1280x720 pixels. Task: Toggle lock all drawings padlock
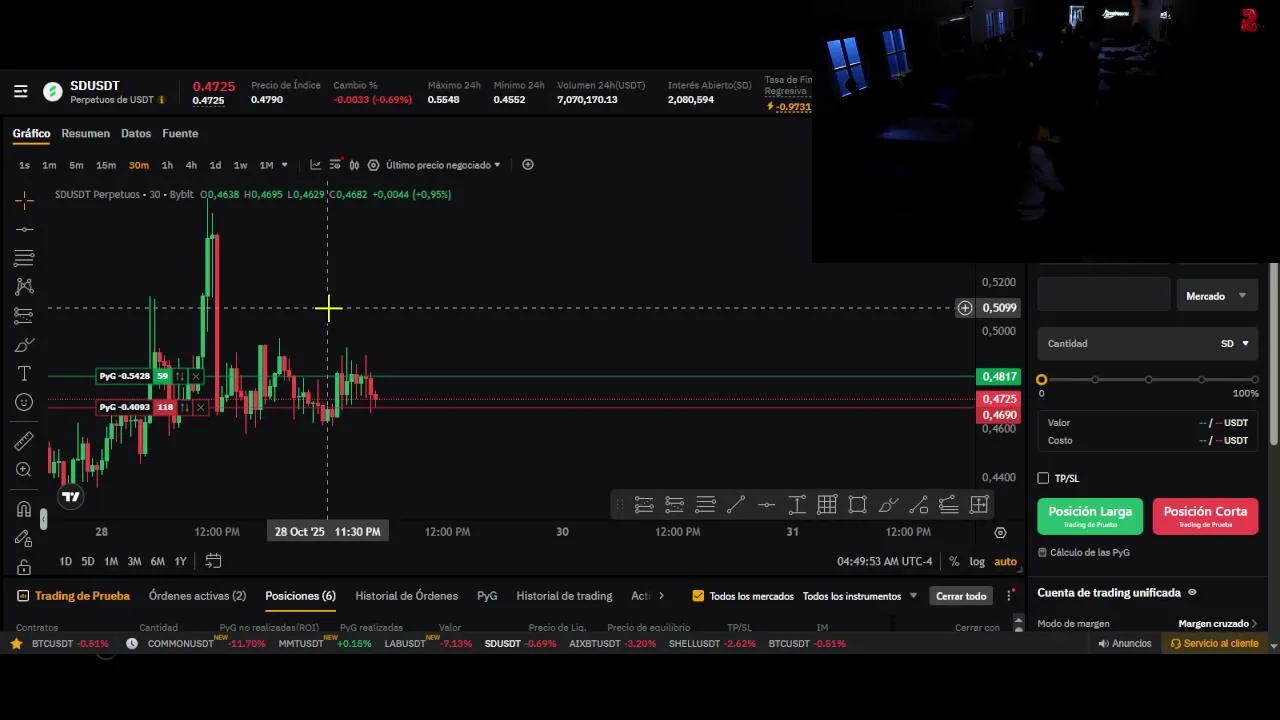coord(24,567)
